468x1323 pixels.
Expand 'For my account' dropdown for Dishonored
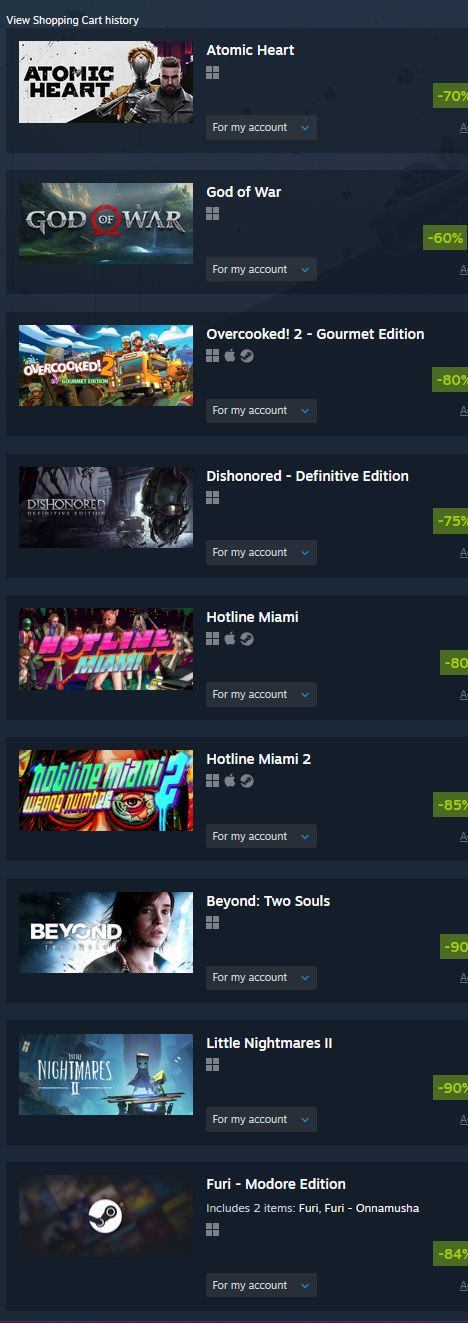click(261, 553)
